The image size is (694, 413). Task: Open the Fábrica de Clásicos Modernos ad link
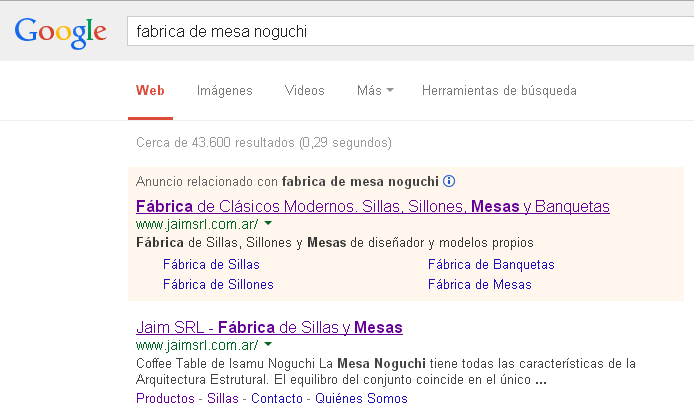(373, 206)
